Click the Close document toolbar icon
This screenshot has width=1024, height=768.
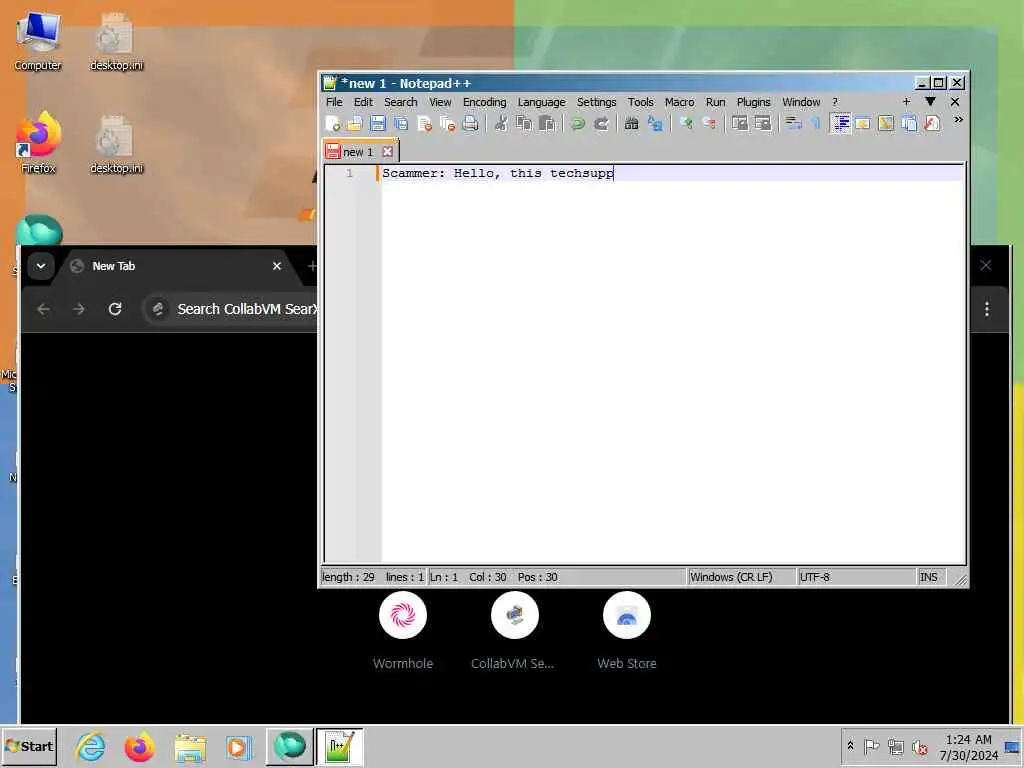424,123
